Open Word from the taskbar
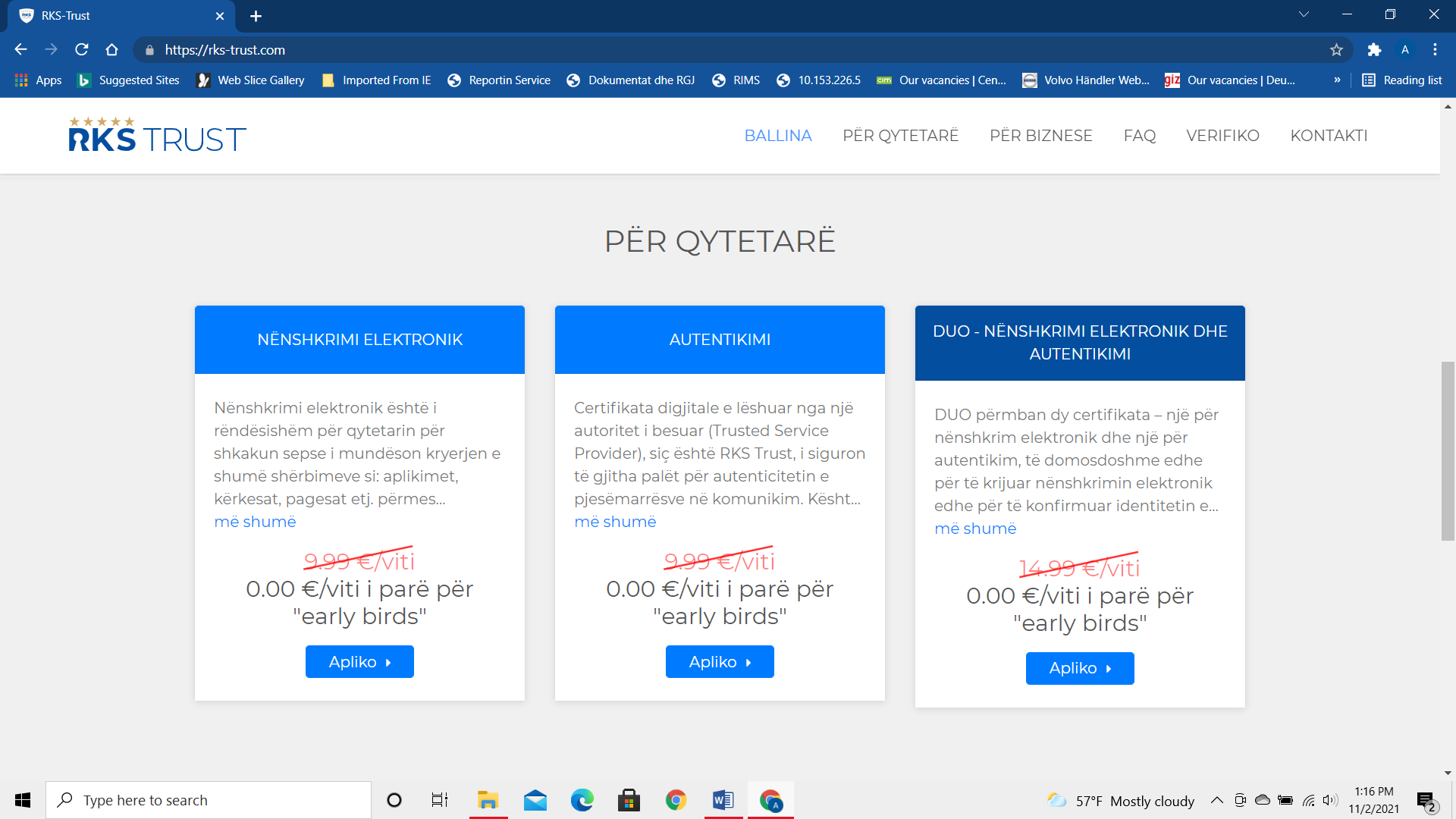The image size is (1456, 819). pyautogui.click(x=723, y=800)
